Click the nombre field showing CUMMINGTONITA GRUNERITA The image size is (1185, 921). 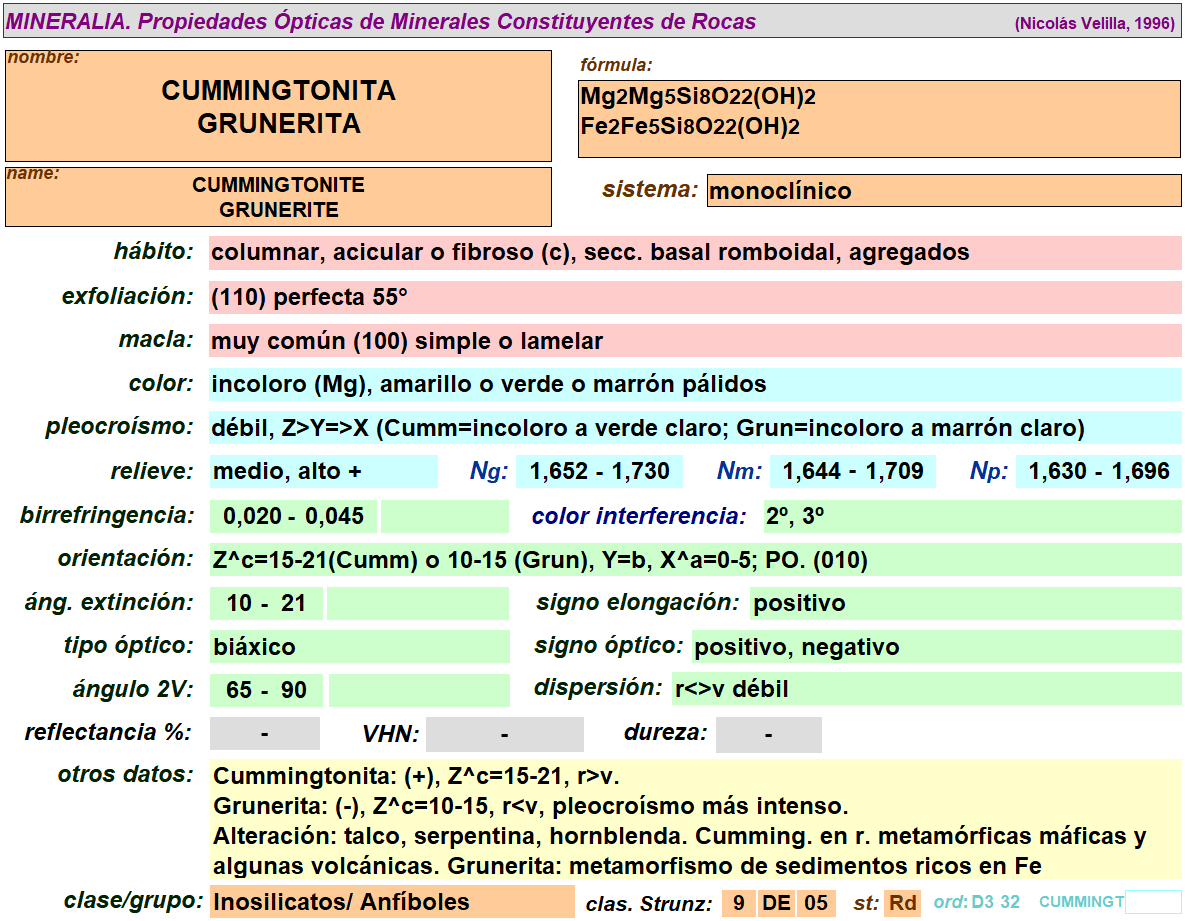coord(278,106)
